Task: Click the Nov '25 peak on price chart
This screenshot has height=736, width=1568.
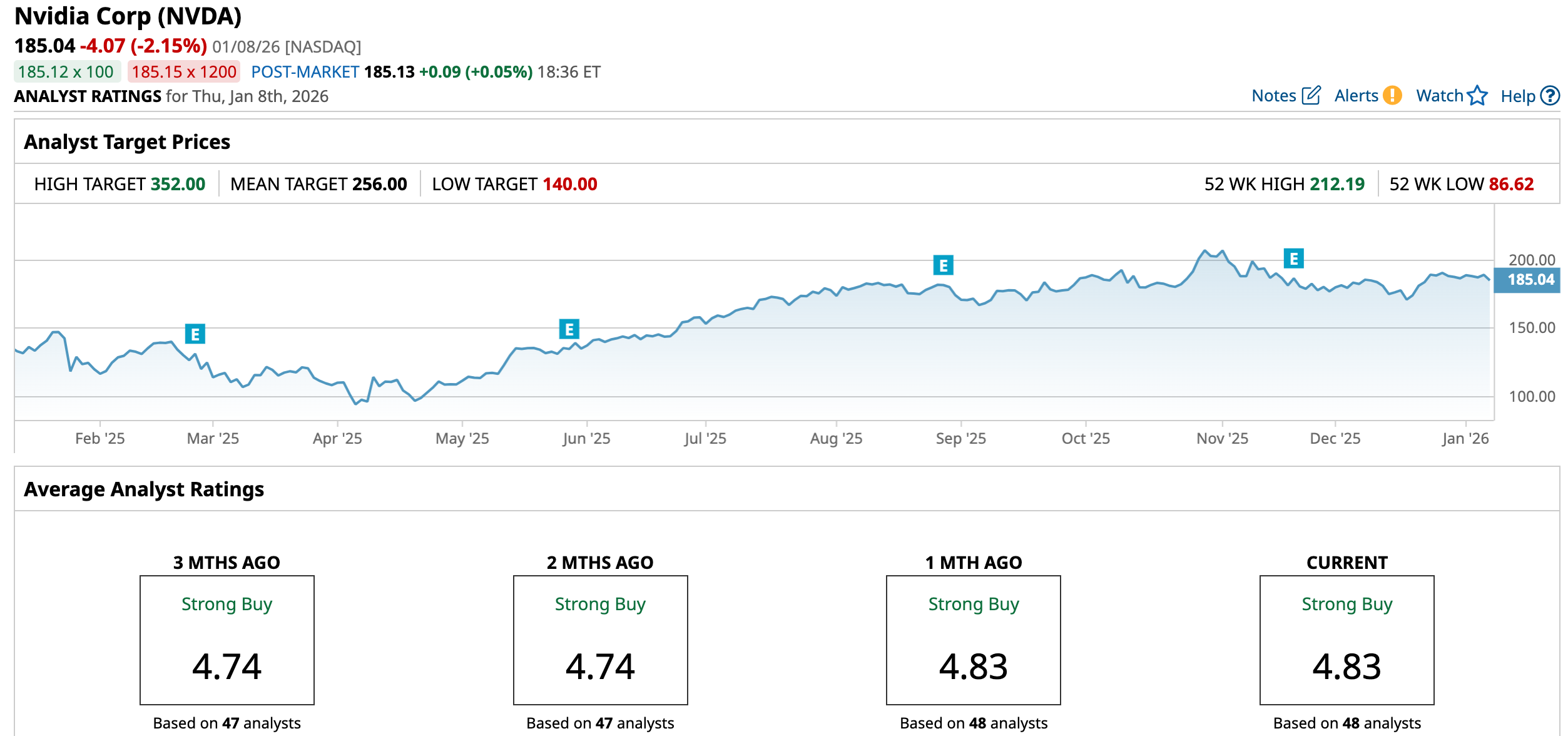Action: (x=1204, y=251)
